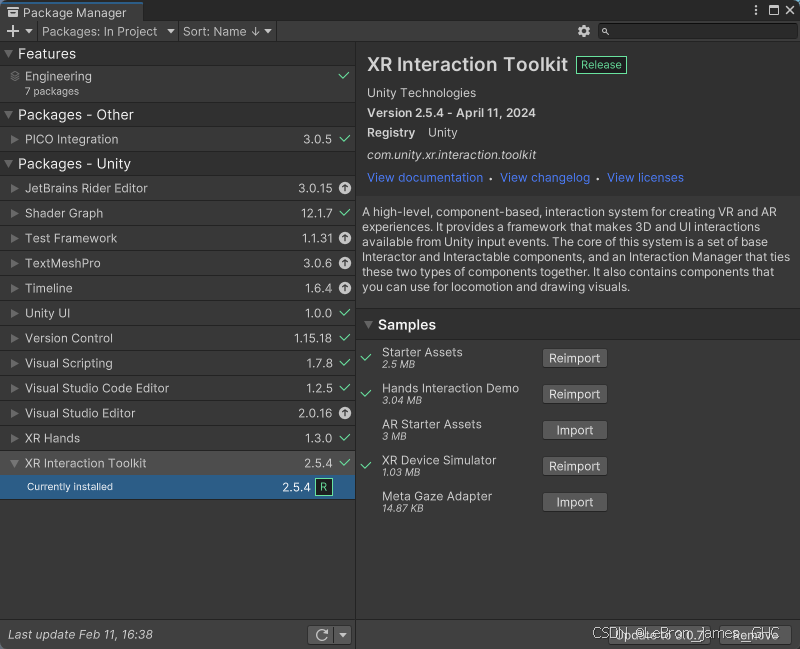Click the update icon next to Visual Studio Editor
Viewport: 800px width, 649px height.
(345, 413)
